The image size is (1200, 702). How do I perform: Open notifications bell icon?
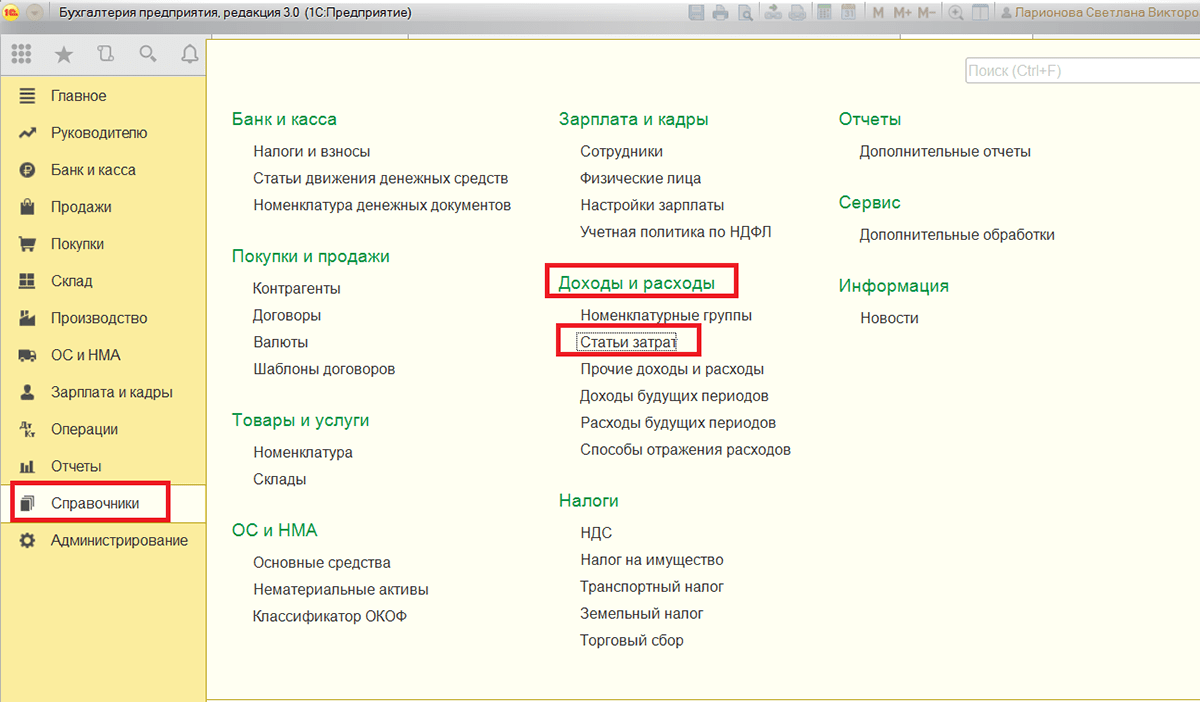(190, 54)
